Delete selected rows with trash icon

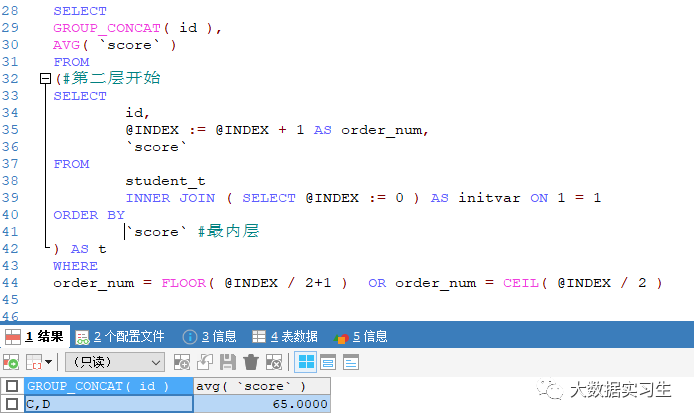point(251,362)
